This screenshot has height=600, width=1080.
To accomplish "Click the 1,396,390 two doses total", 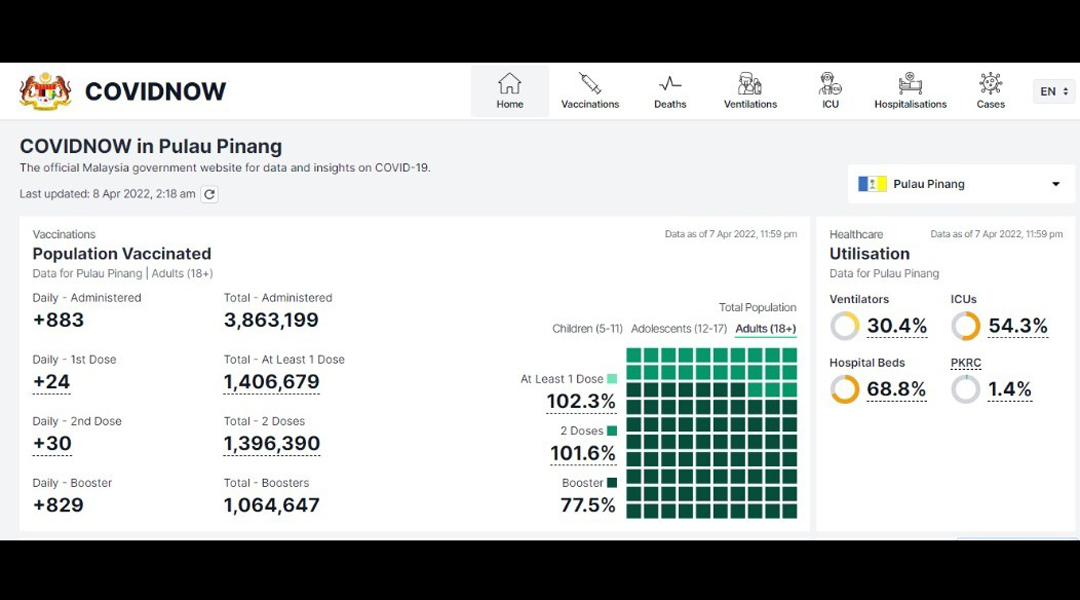I will point(271,443).
